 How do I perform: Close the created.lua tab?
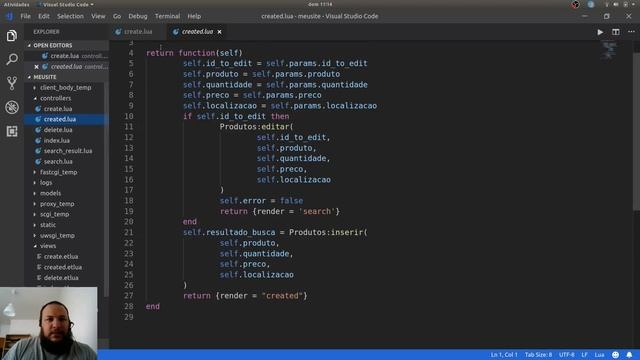coord(220,32)
